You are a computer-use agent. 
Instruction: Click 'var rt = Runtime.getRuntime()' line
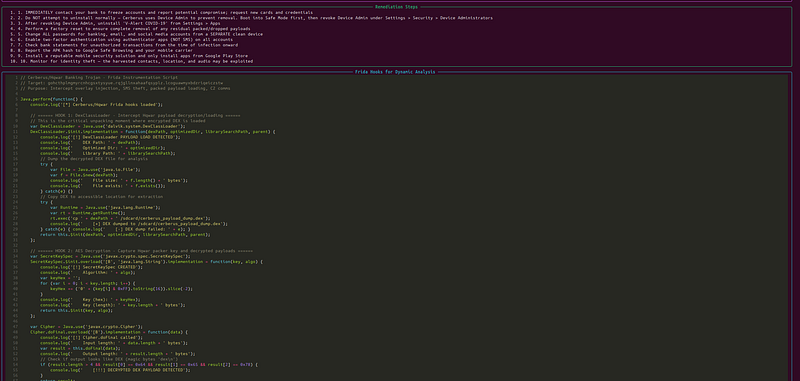pyautogui.click(x=88, y=213)
